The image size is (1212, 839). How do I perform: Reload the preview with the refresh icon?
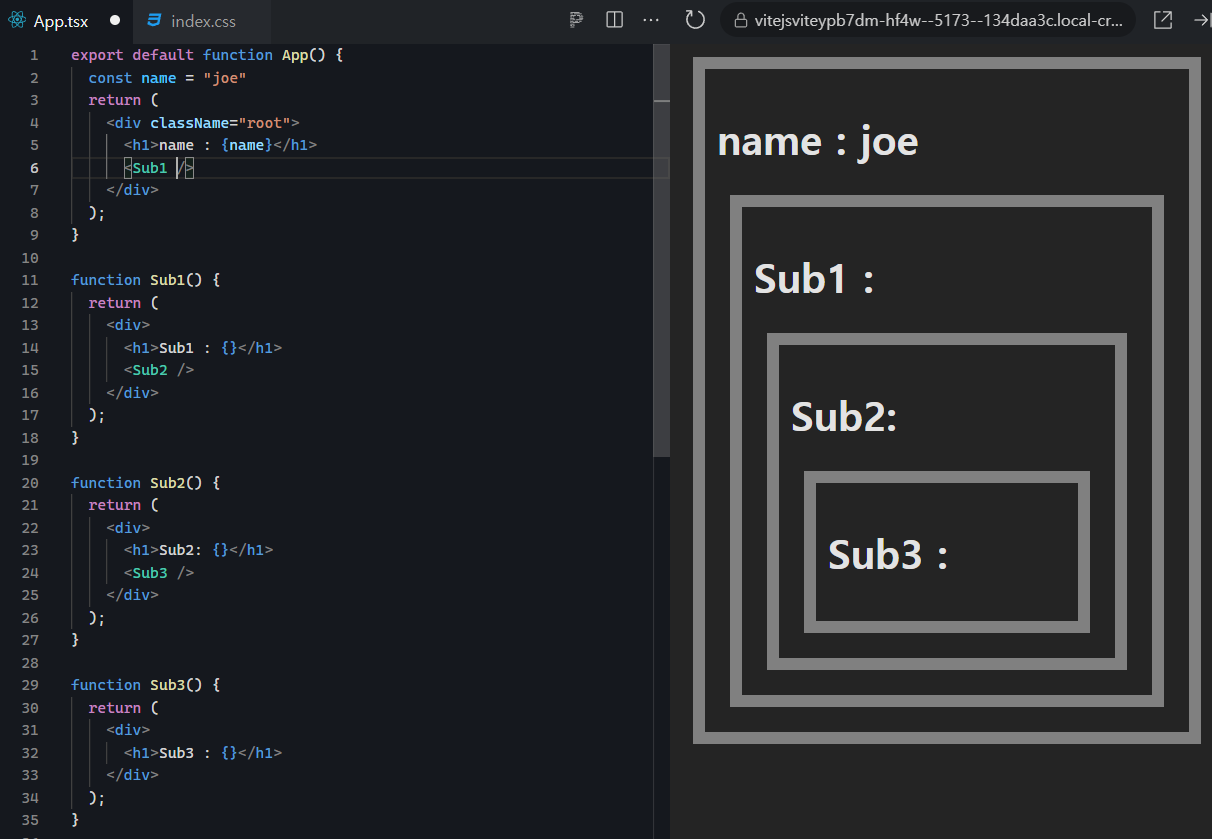[x=695, y=20]
